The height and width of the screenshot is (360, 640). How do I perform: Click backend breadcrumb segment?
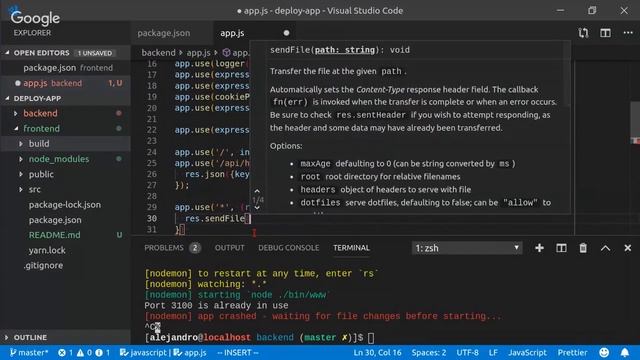coord(158,53)
